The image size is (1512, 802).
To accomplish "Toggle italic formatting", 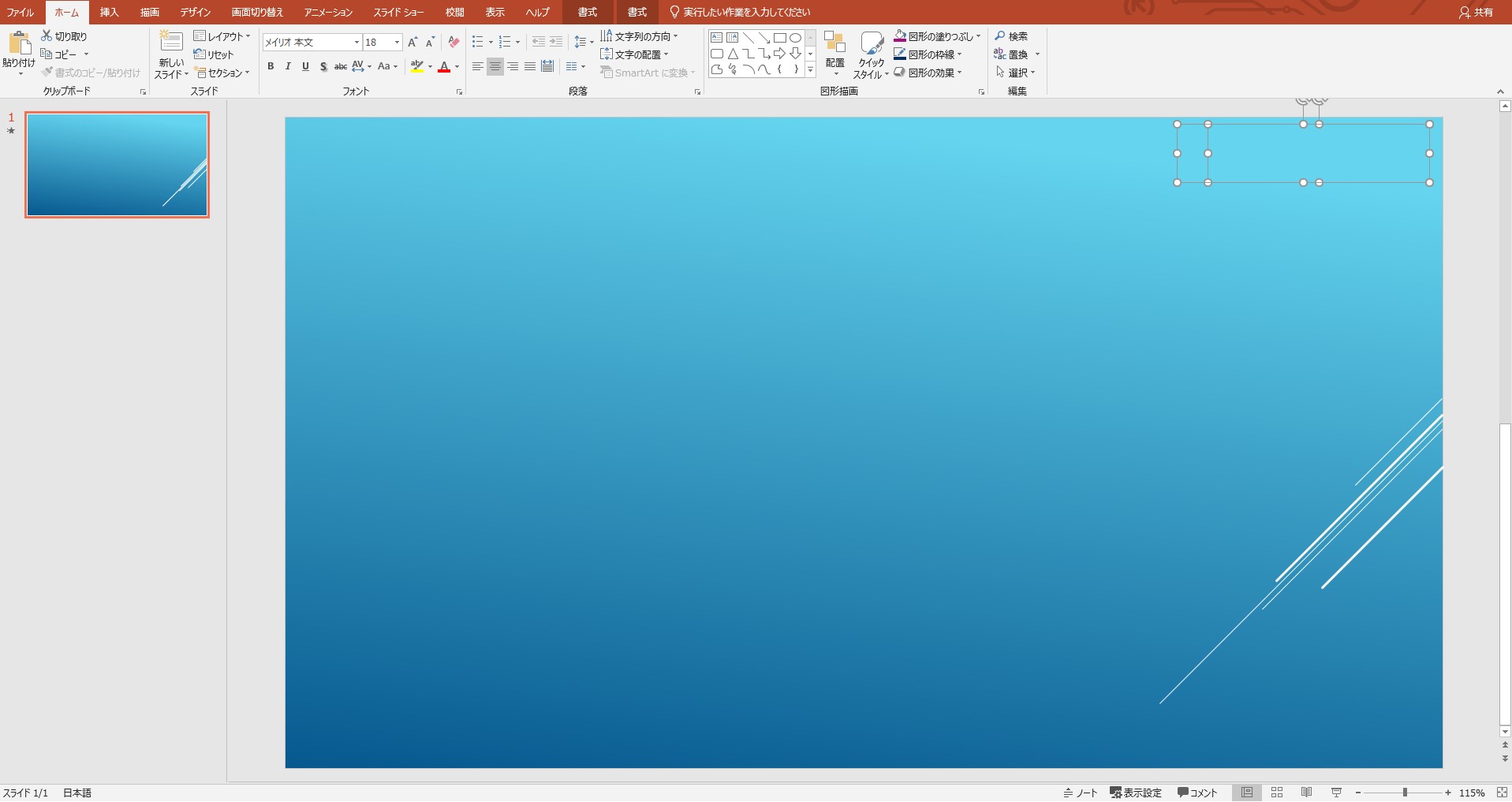I will point(288,66).
